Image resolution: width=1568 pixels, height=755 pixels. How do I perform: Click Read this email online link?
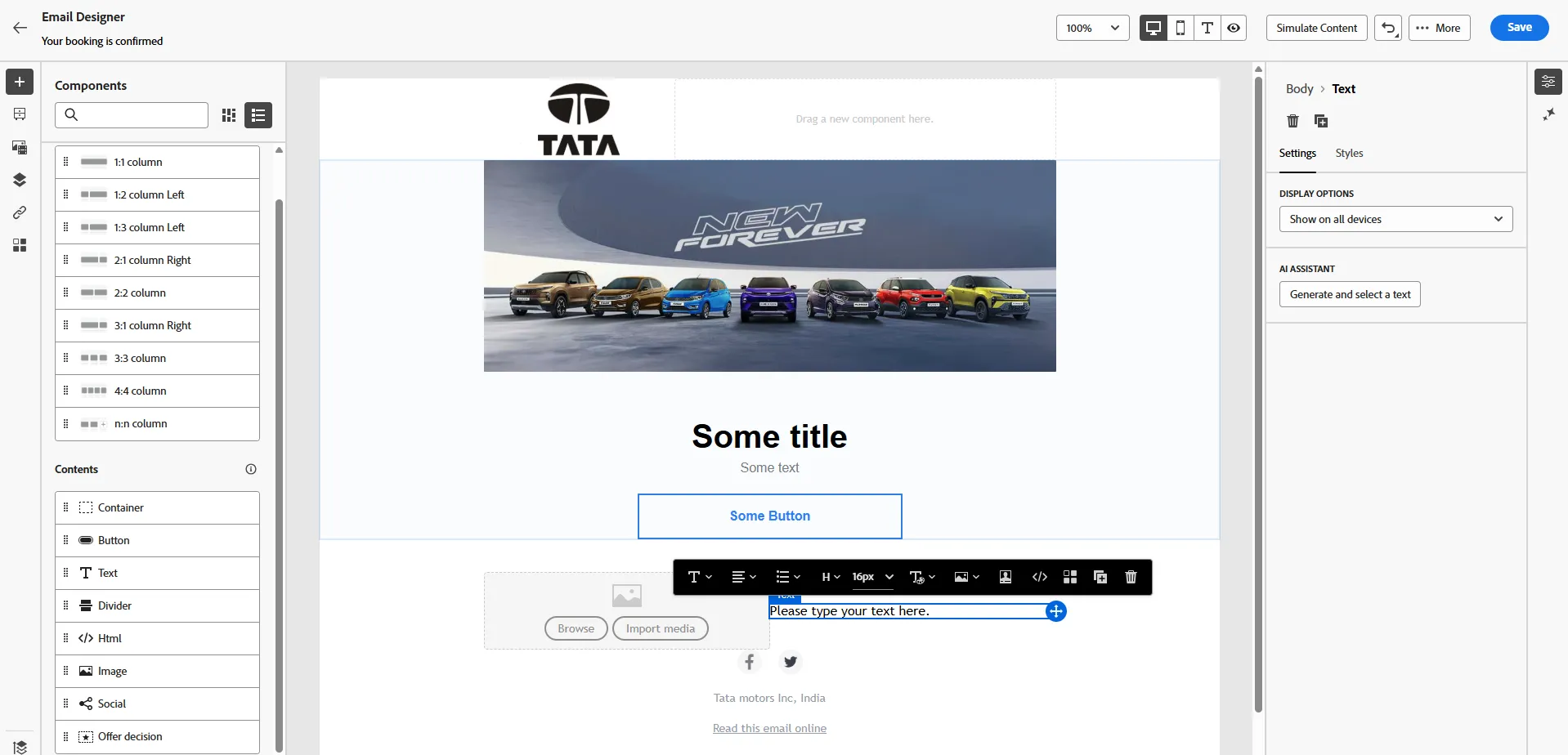[769, 728]
